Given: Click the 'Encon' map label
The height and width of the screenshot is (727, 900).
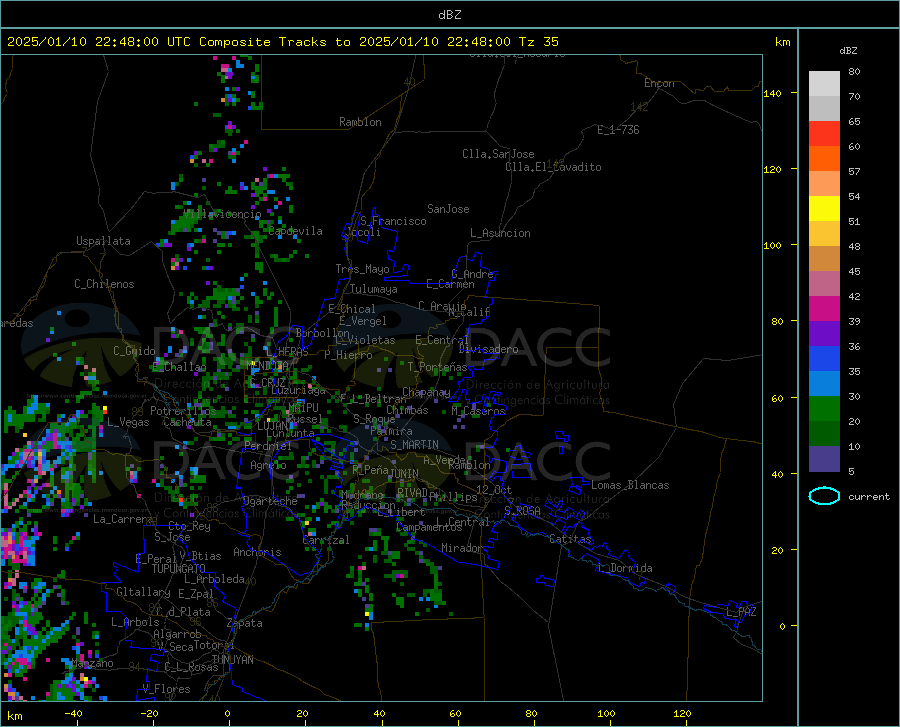Looking at the screenshot, I should 659,83.
